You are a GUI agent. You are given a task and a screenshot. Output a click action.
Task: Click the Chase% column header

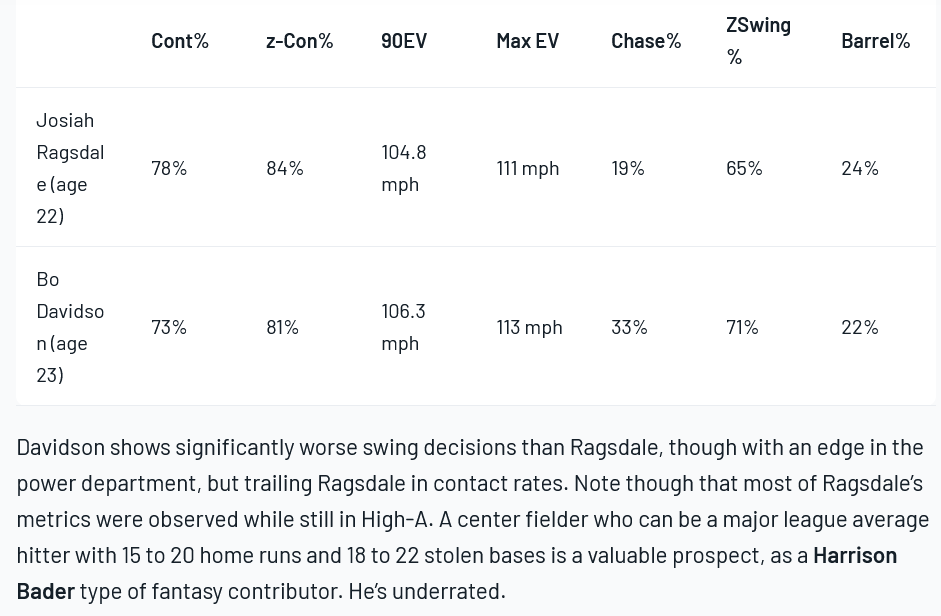click(x=646, y=41)
